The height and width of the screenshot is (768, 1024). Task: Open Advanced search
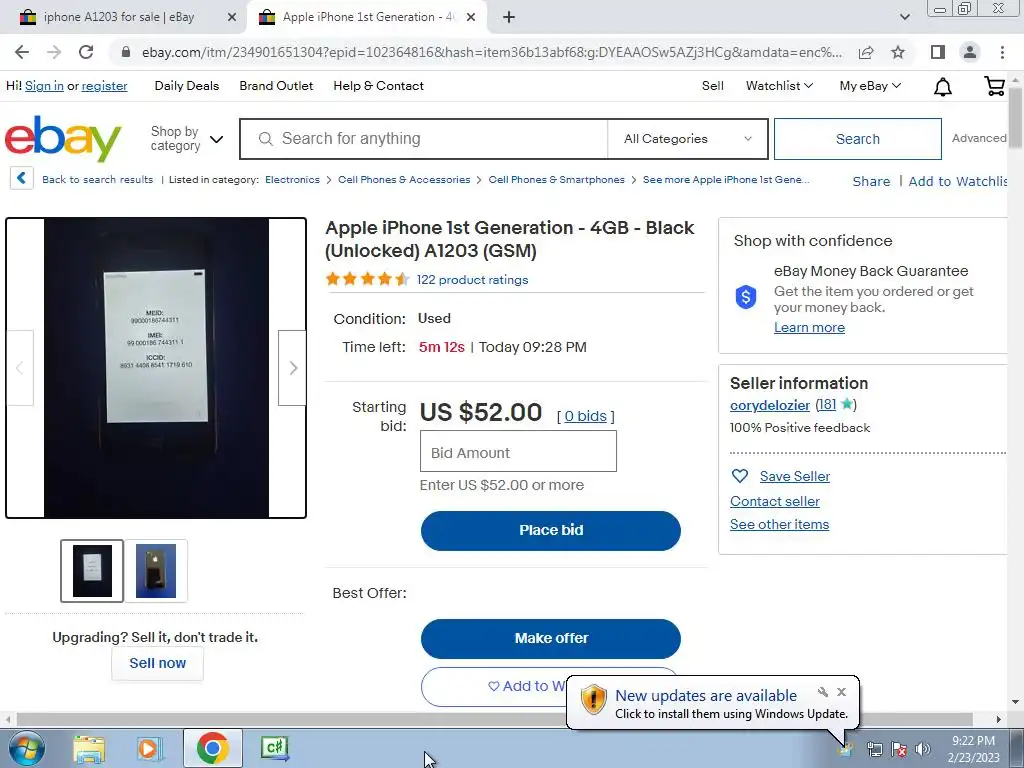click(x=978, y=138)
